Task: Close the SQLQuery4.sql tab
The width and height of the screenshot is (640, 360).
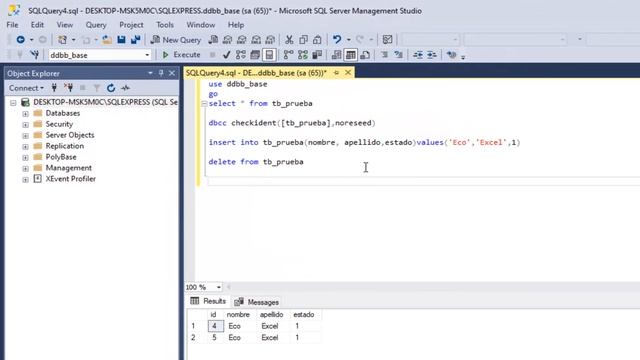Action: click(348, 73)
